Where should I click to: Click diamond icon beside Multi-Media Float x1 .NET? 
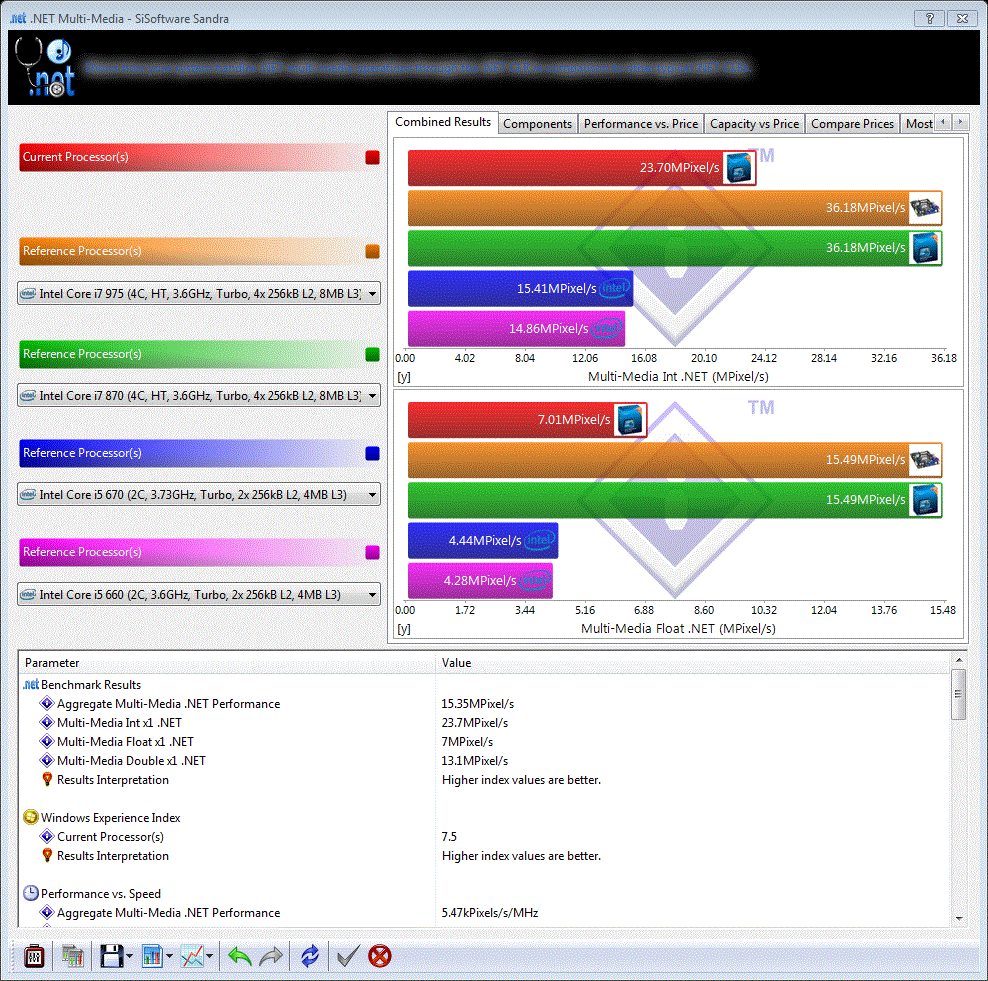tap(47, 741)
